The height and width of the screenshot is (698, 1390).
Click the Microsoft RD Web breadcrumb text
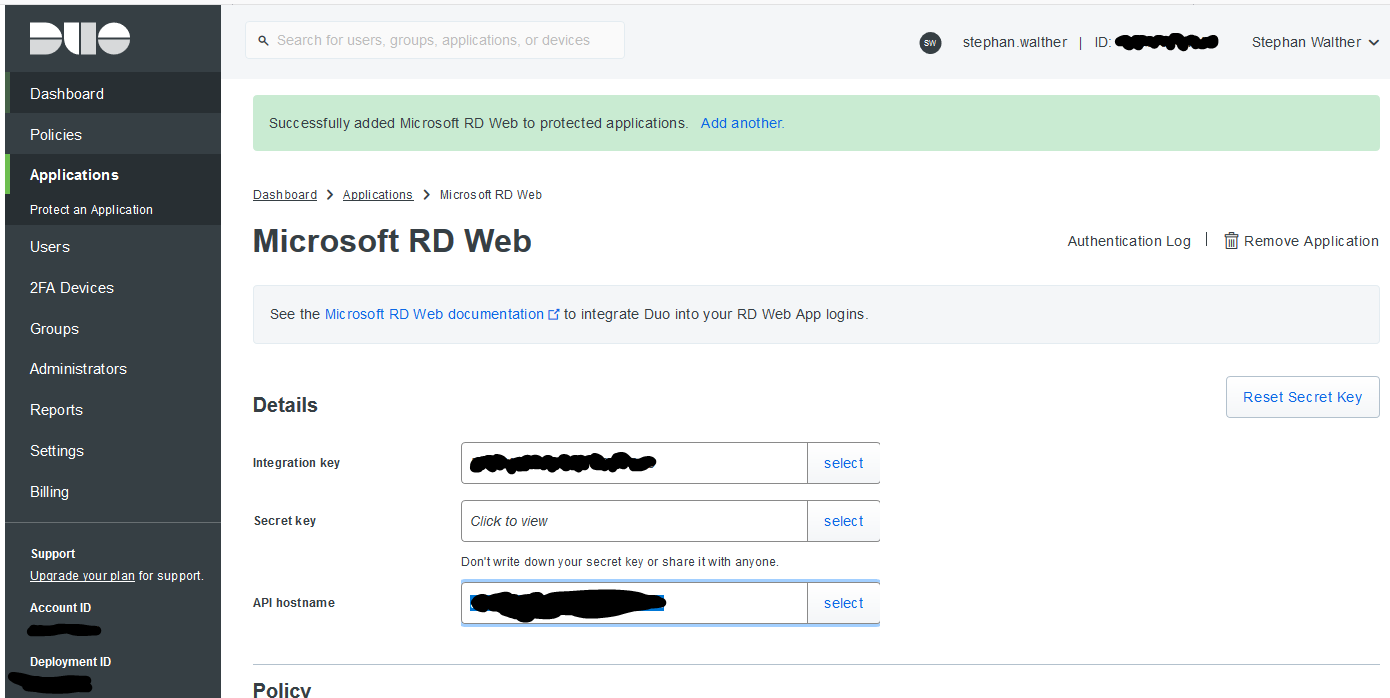coord(491,195)
